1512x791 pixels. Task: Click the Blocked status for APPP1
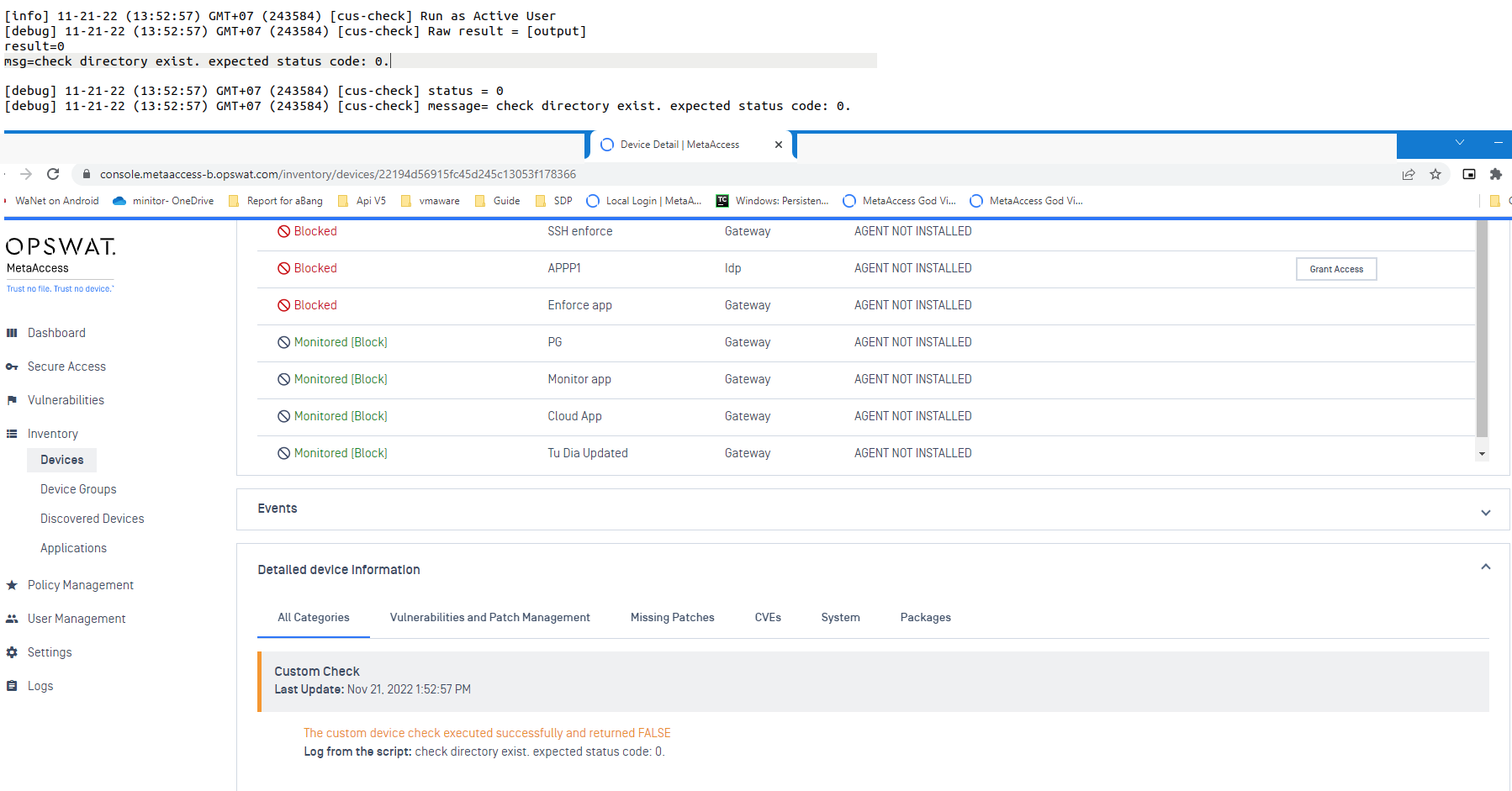(315, 268)
